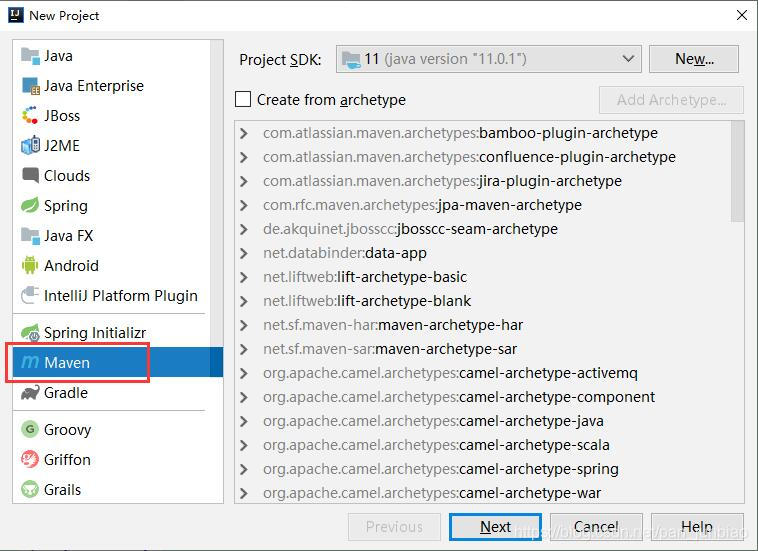Expand net.databinder data-app node
Screen dimensions: 758x551
coord(244,253)
